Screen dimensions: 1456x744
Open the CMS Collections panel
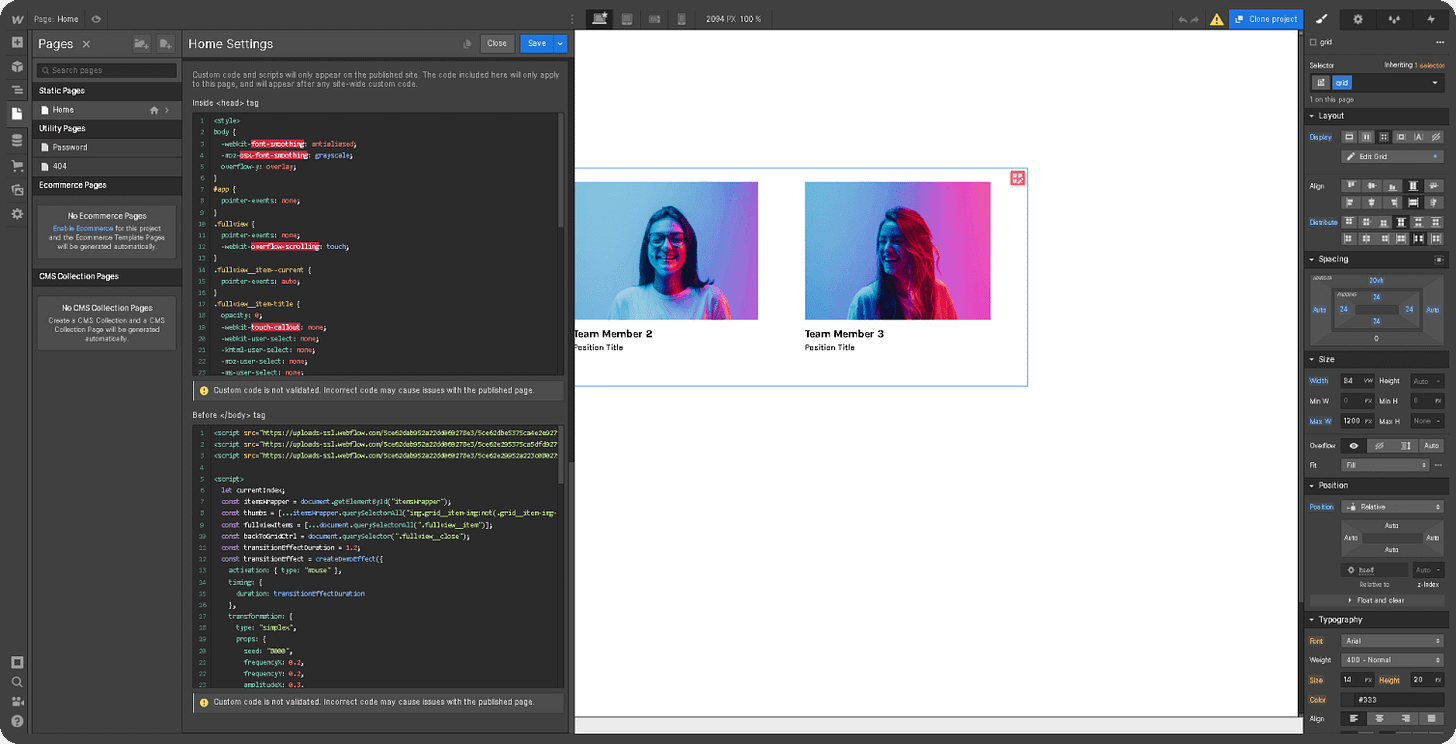(15, 140)
